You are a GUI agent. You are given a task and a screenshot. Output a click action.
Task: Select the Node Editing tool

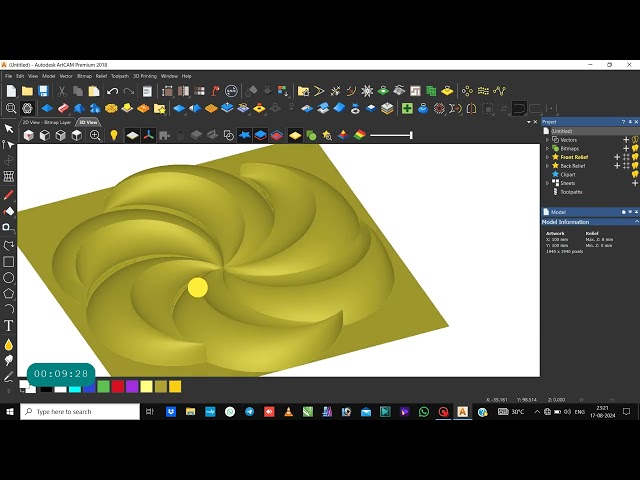(9, 144)
